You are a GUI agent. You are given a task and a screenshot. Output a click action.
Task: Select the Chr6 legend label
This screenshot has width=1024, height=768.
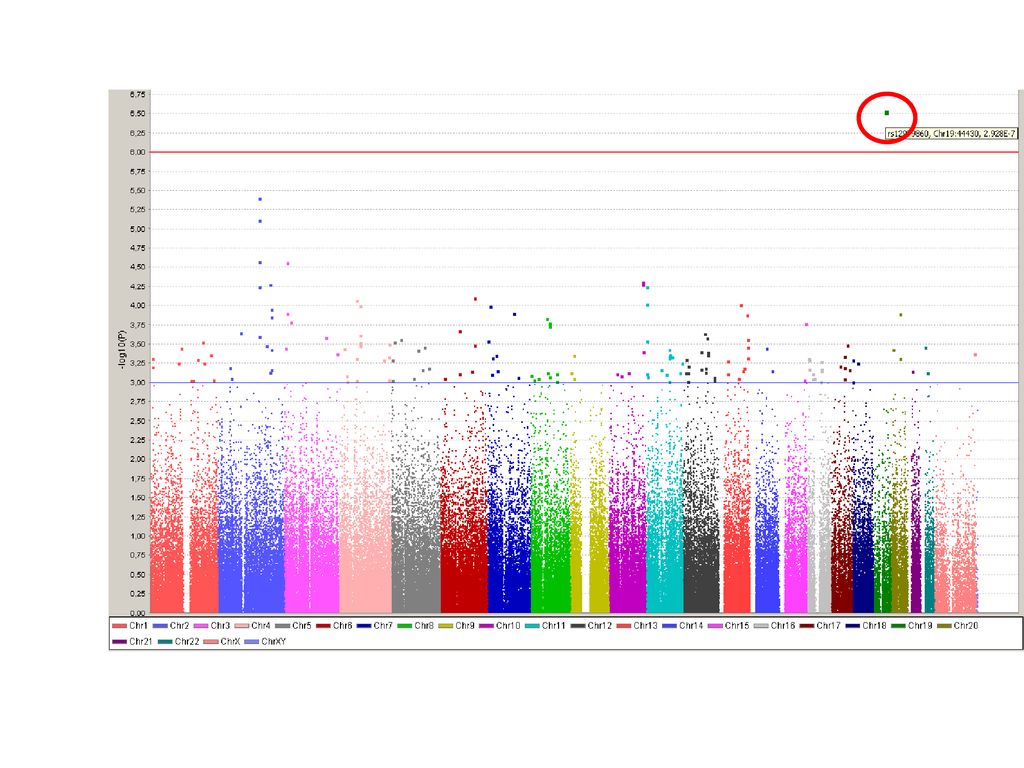pyautogui.click(x=342, y=626)
